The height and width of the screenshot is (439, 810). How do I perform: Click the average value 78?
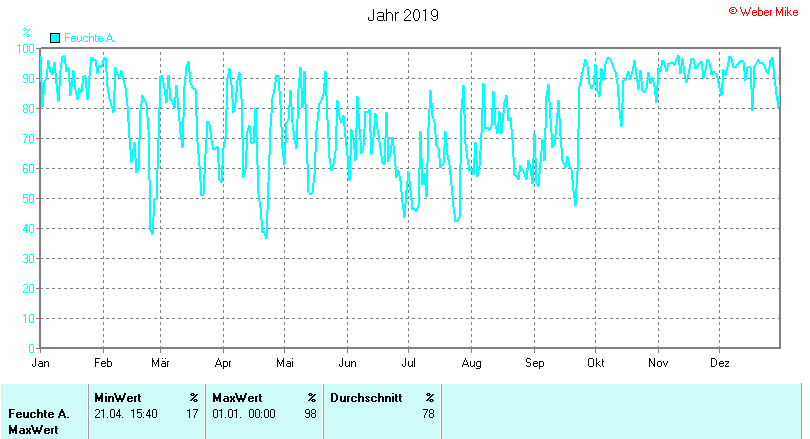pyautogui.click(x=428, y=413)
